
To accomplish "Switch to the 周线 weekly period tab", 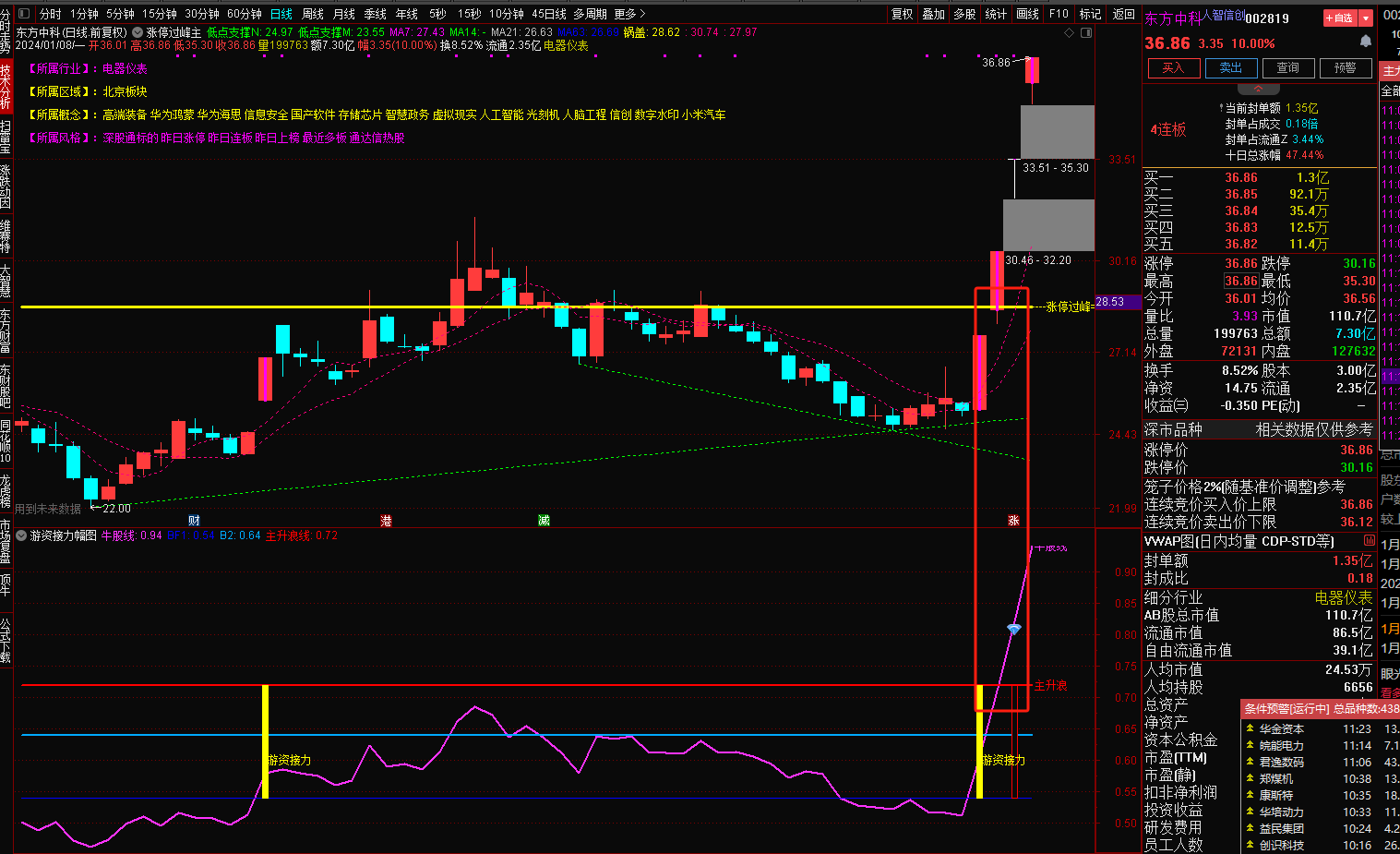I will [x=313, y=14].
